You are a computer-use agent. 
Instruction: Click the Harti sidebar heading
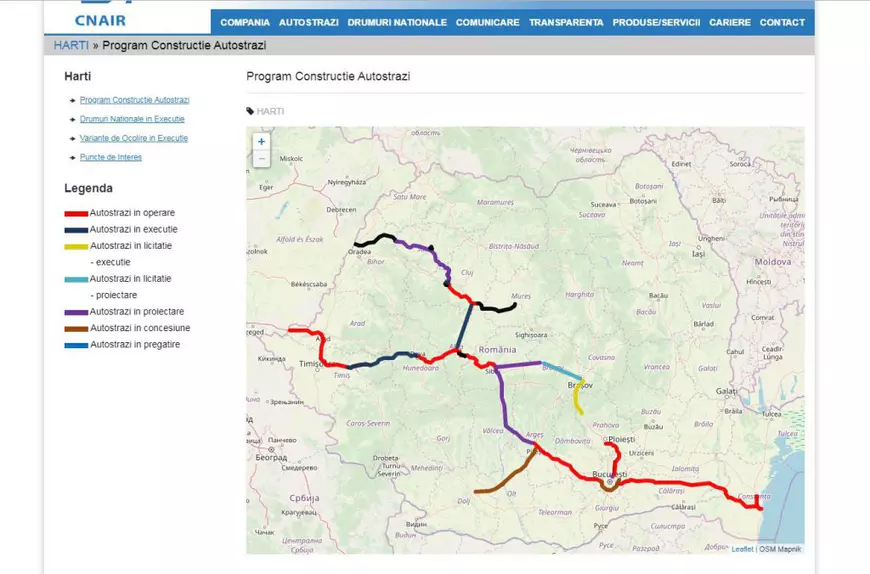tap(78, 77)
